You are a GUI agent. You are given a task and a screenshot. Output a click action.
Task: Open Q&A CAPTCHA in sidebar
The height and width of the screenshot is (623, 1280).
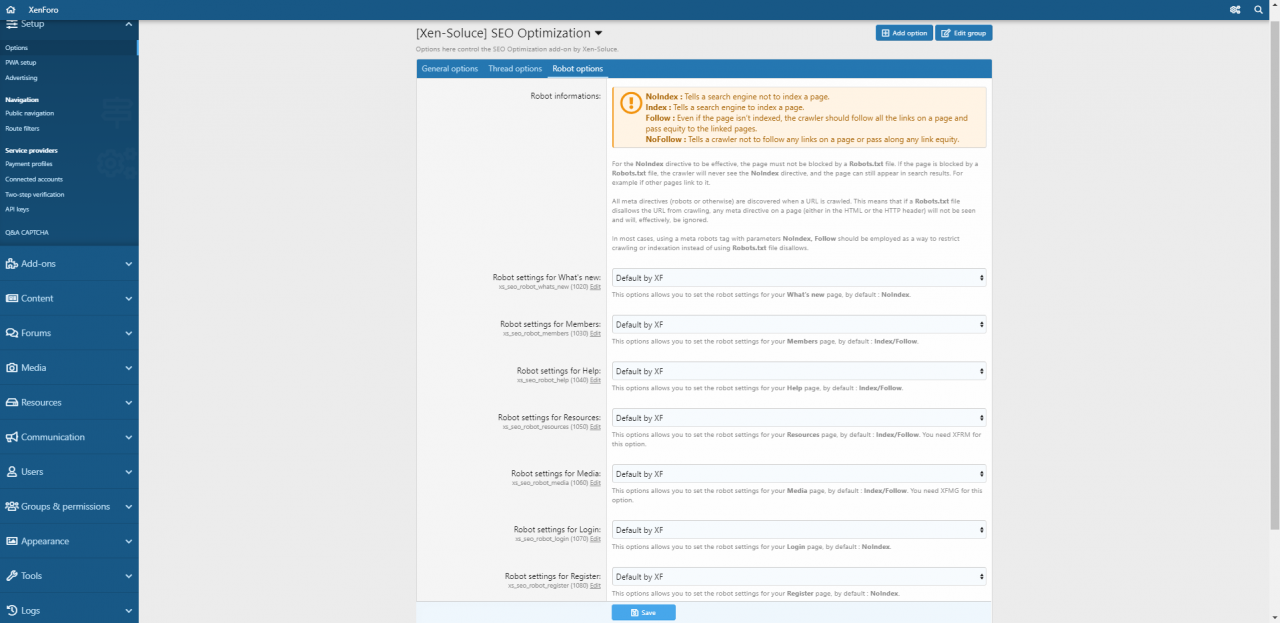tap(68, 232)
